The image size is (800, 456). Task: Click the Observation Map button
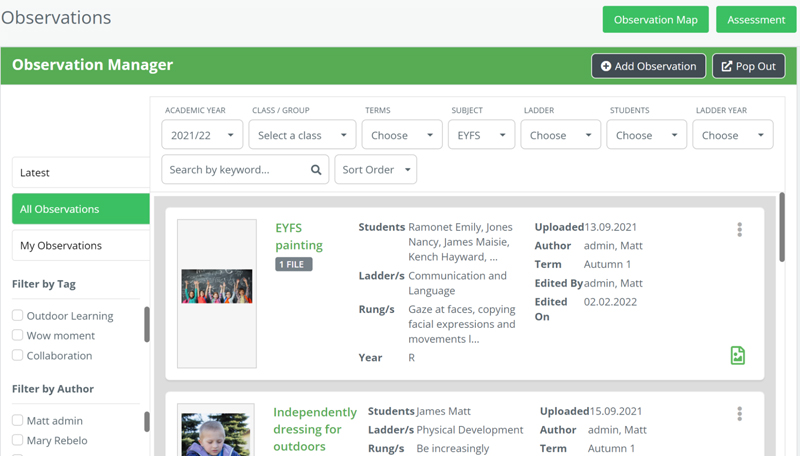(x=656, y=19)
